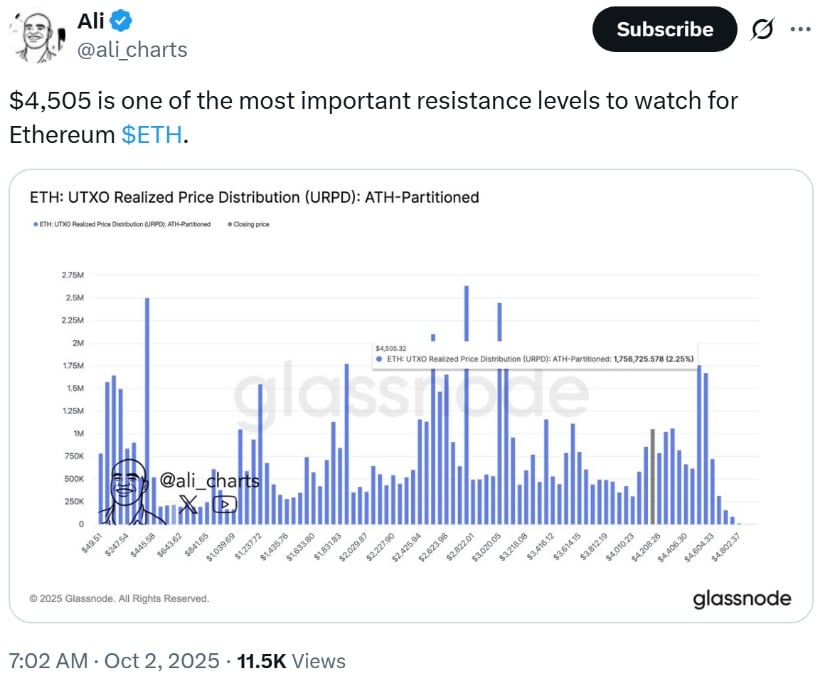Image resolution: width=825 pixels, height=676 pixels.
Task: Click the X logo in the chart watermark
Action: coord(188,504)
